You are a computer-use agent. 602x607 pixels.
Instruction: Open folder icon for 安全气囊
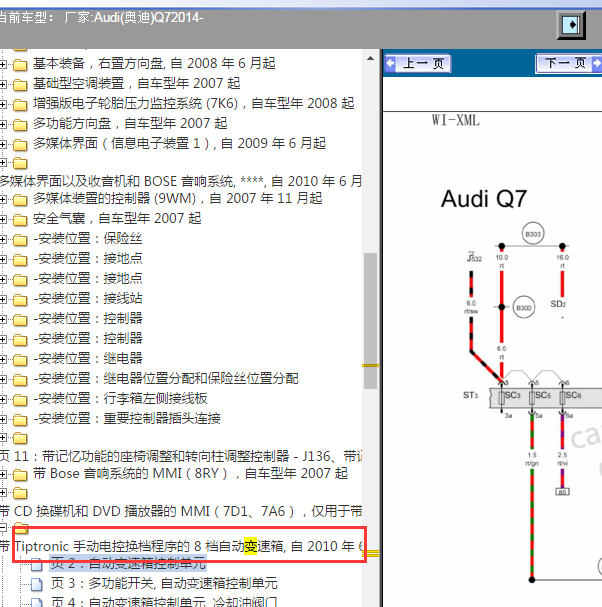20,220
